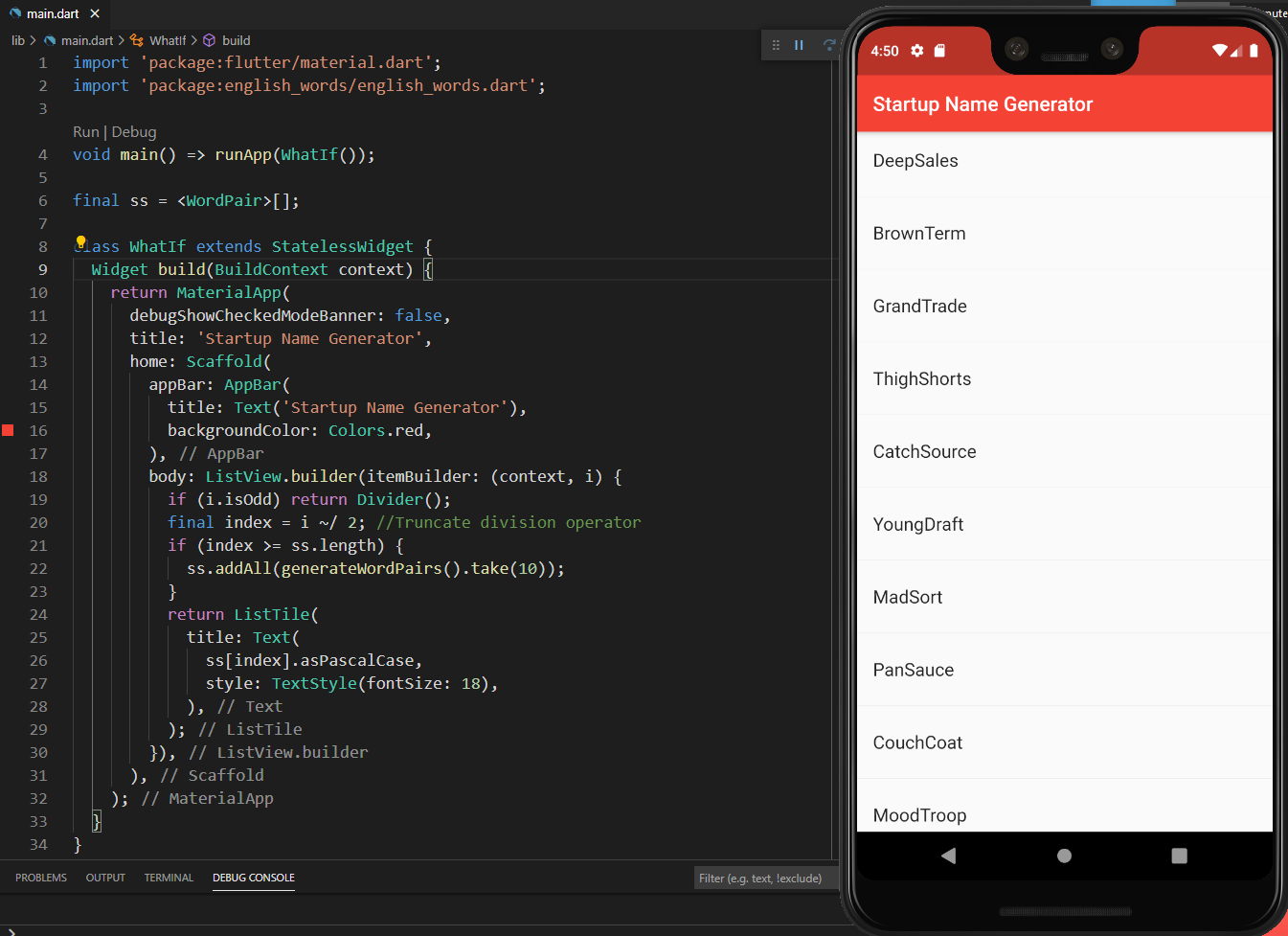Tap the MadSort list item

[1064, 598]
